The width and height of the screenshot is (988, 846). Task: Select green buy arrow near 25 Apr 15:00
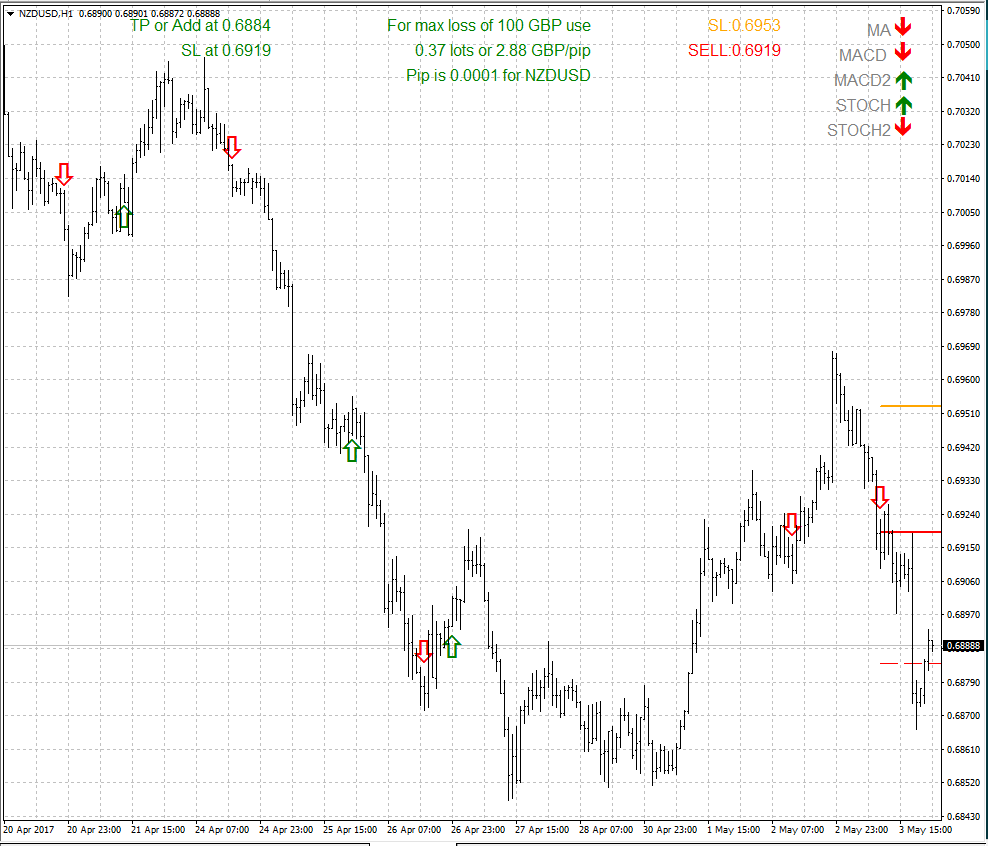point(351,450)
